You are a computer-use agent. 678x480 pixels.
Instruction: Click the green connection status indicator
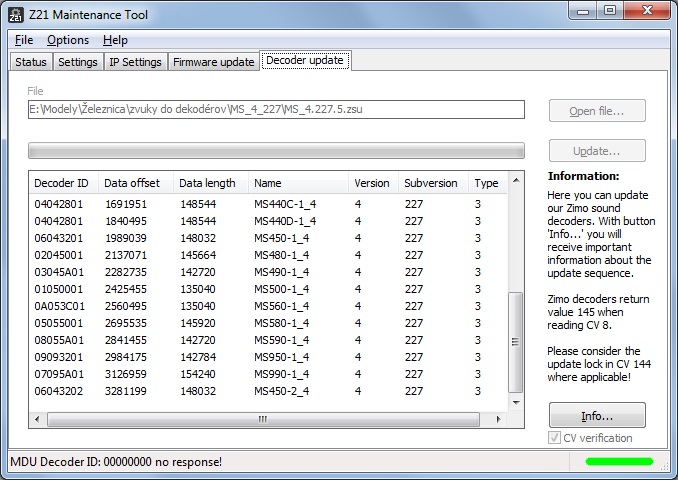[x=619, y=462]
